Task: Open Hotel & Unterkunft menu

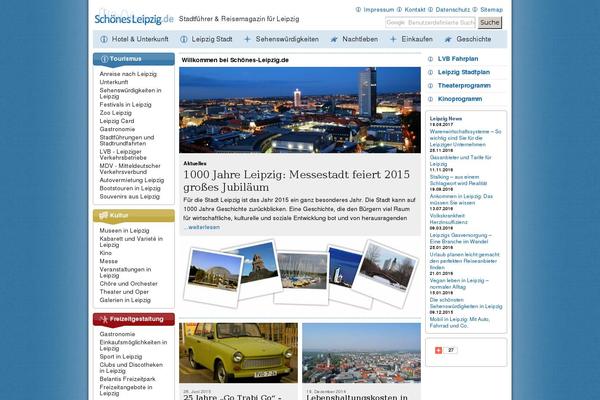Action: point(140,39)
